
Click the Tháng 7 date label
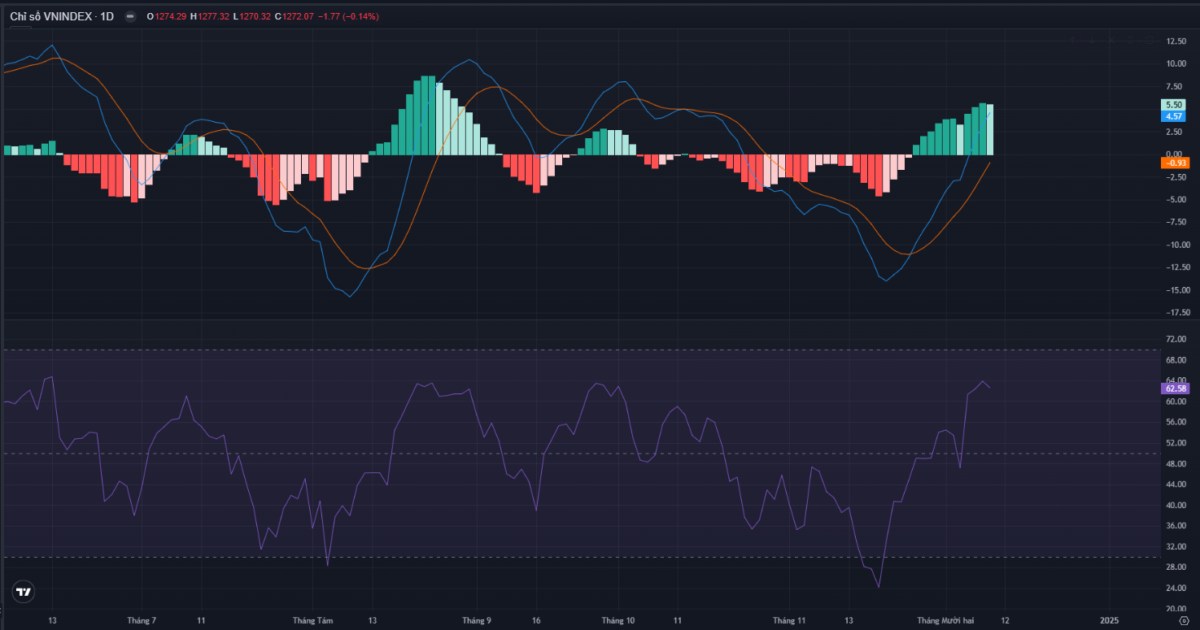point(141,621)
